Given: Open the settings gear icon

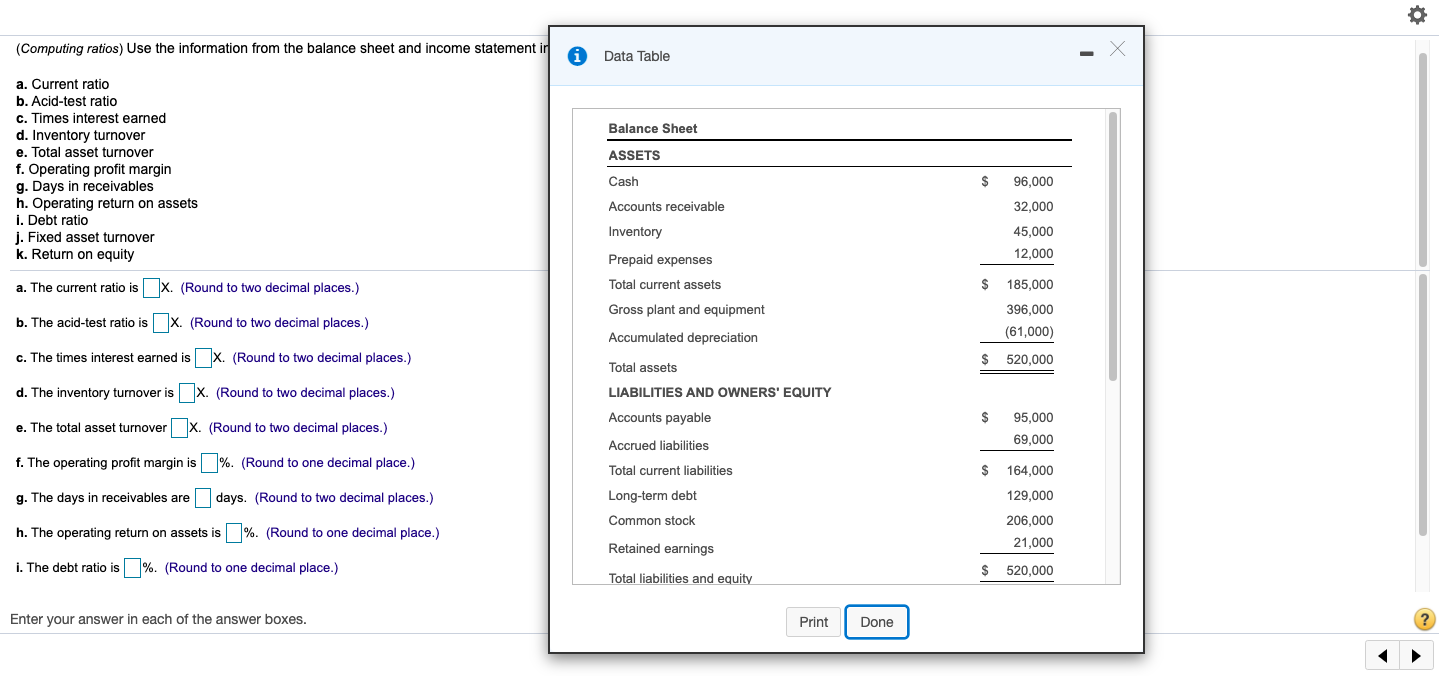Looking at the screenshot, I should point(1417,15).
